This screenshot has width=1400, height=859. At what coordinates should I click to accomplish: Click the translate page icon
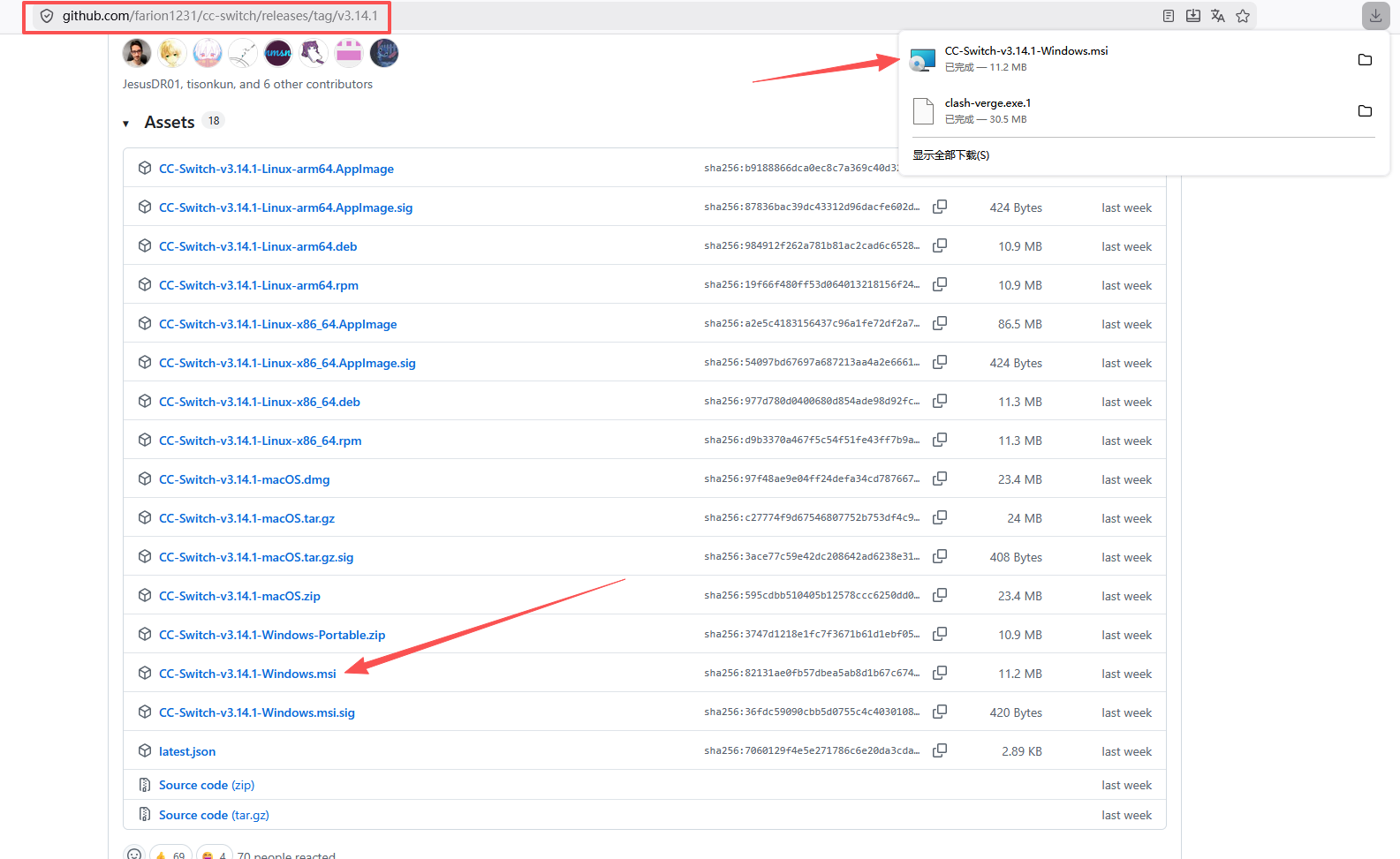tap(1218, 16)
